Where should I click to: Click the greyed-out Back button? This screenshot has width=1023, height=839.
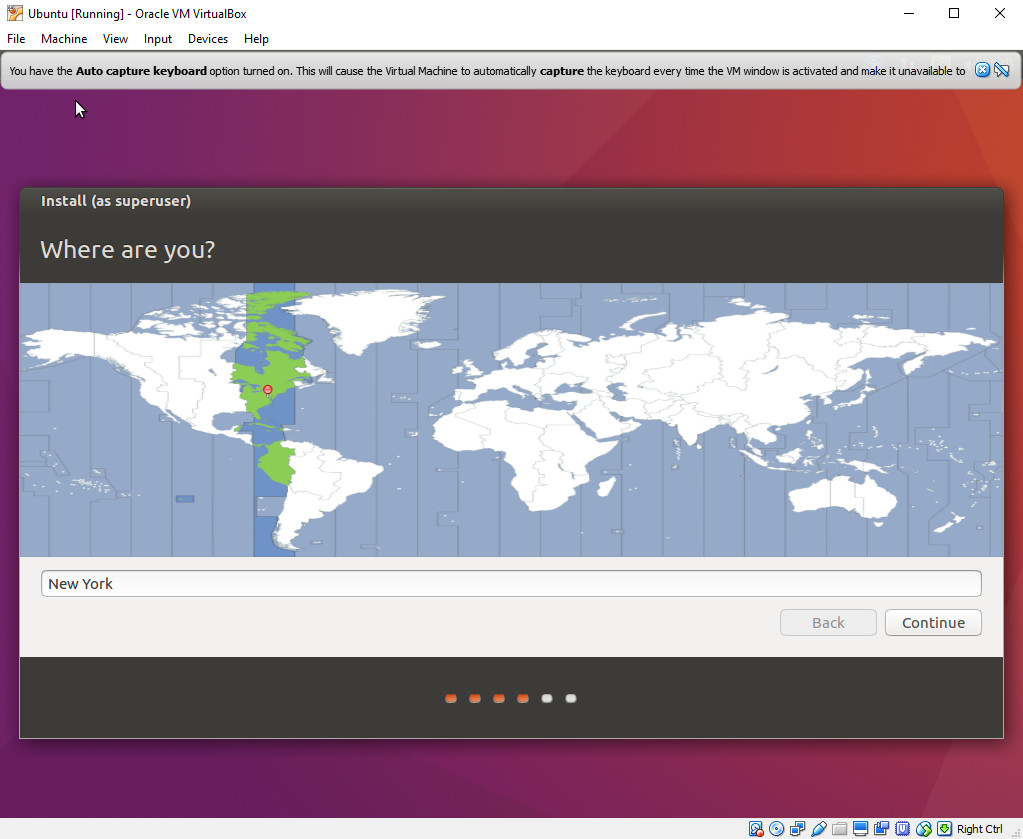click(x=828, y=622)
